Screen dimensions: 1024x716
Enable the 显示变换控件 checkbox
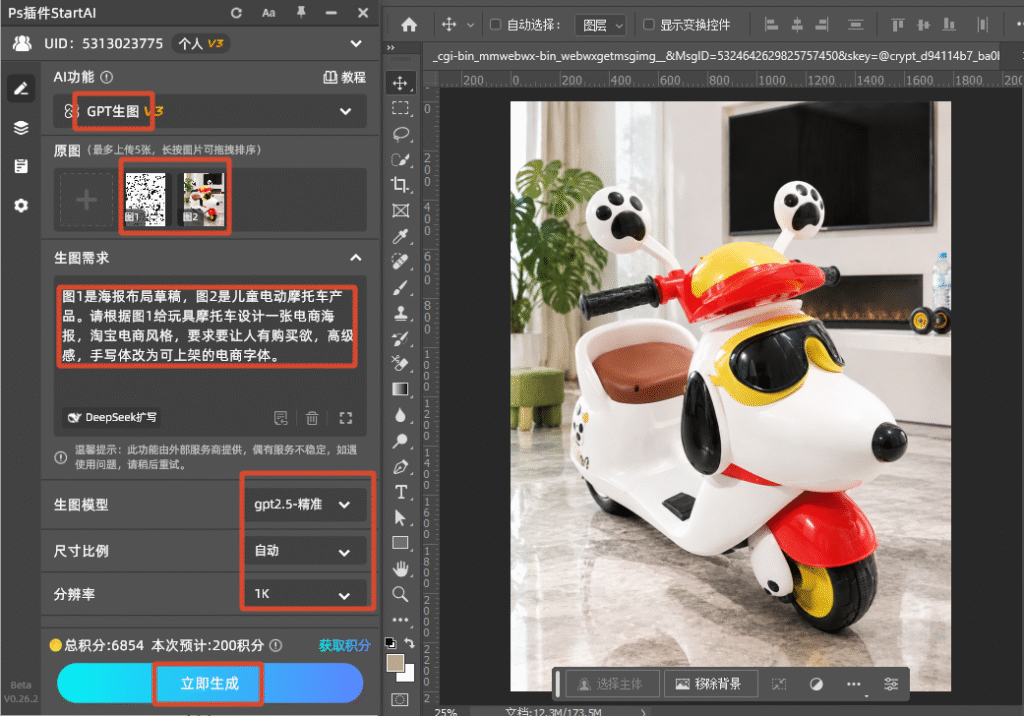click(648, 25)
